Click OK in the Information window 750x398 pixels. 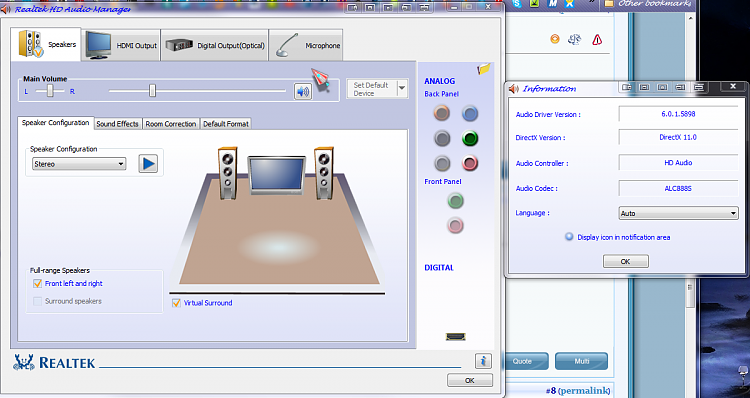pos(626,261)
